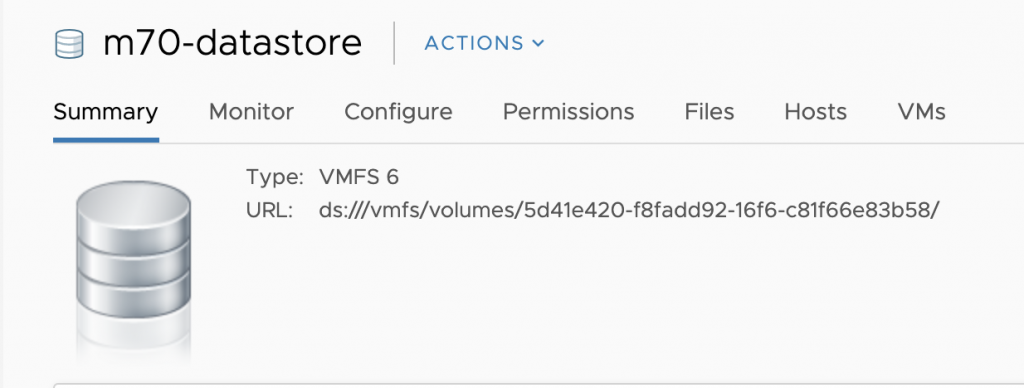
Task: Click the large datastore cylinder graphic
Action: coord(133,250)
